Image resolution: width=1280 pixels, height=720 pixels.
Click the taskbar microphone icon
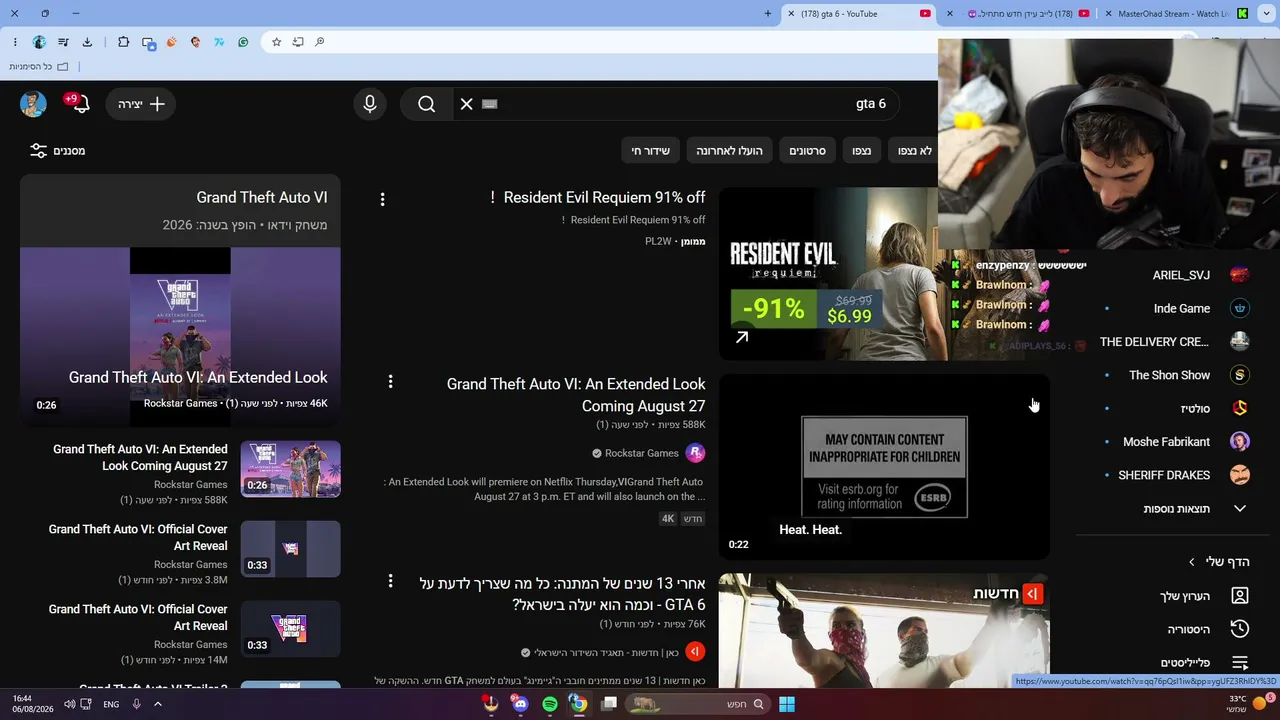tap(137, 704)
